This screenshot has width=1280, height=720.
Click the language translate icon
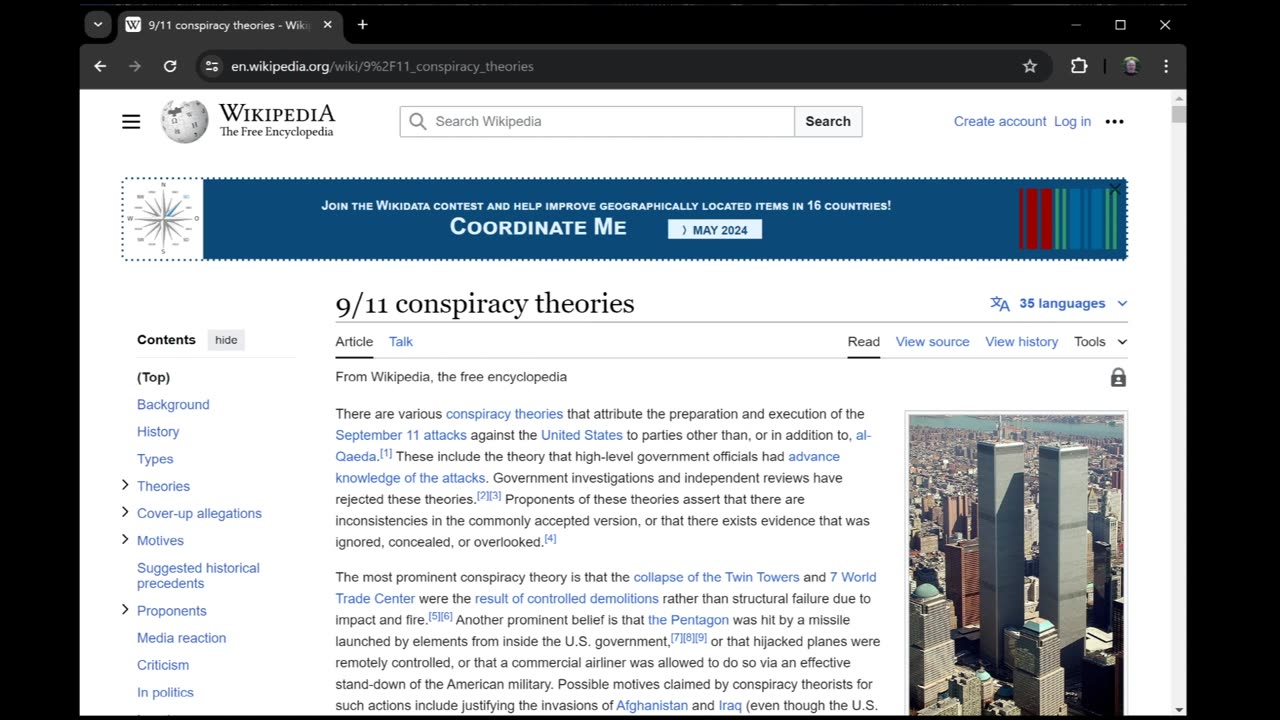(1000, 303)
